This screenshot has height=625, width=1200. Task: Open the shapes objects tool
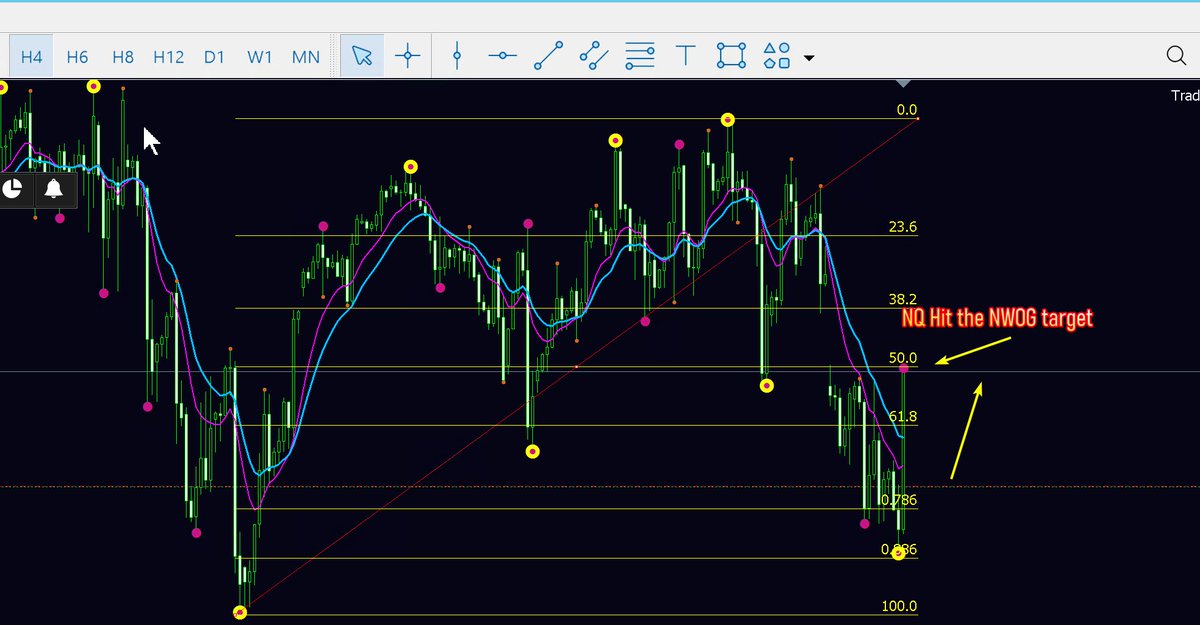pos(777,56)
